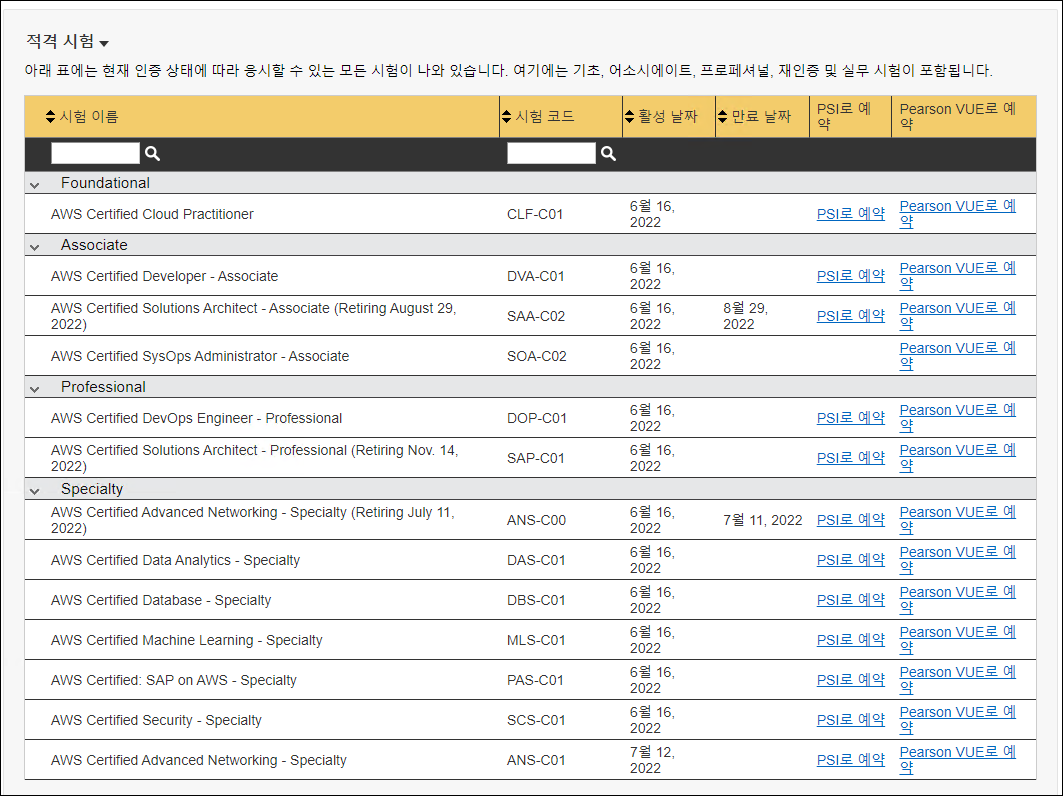The width and height of the screenshot is (1063, 796).
Task: Click the search icon beside the exam name filter
Action: click(x=153, y=154)
